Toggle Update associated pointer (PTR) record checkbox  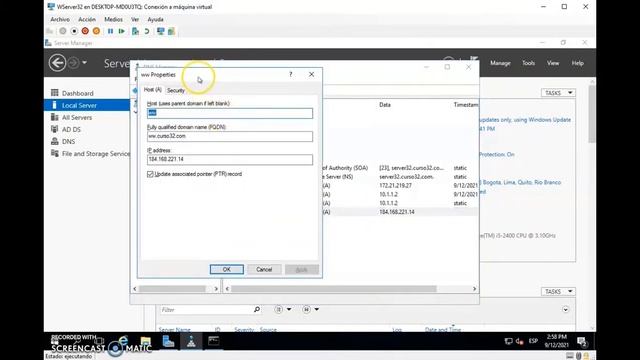point(150,174)
